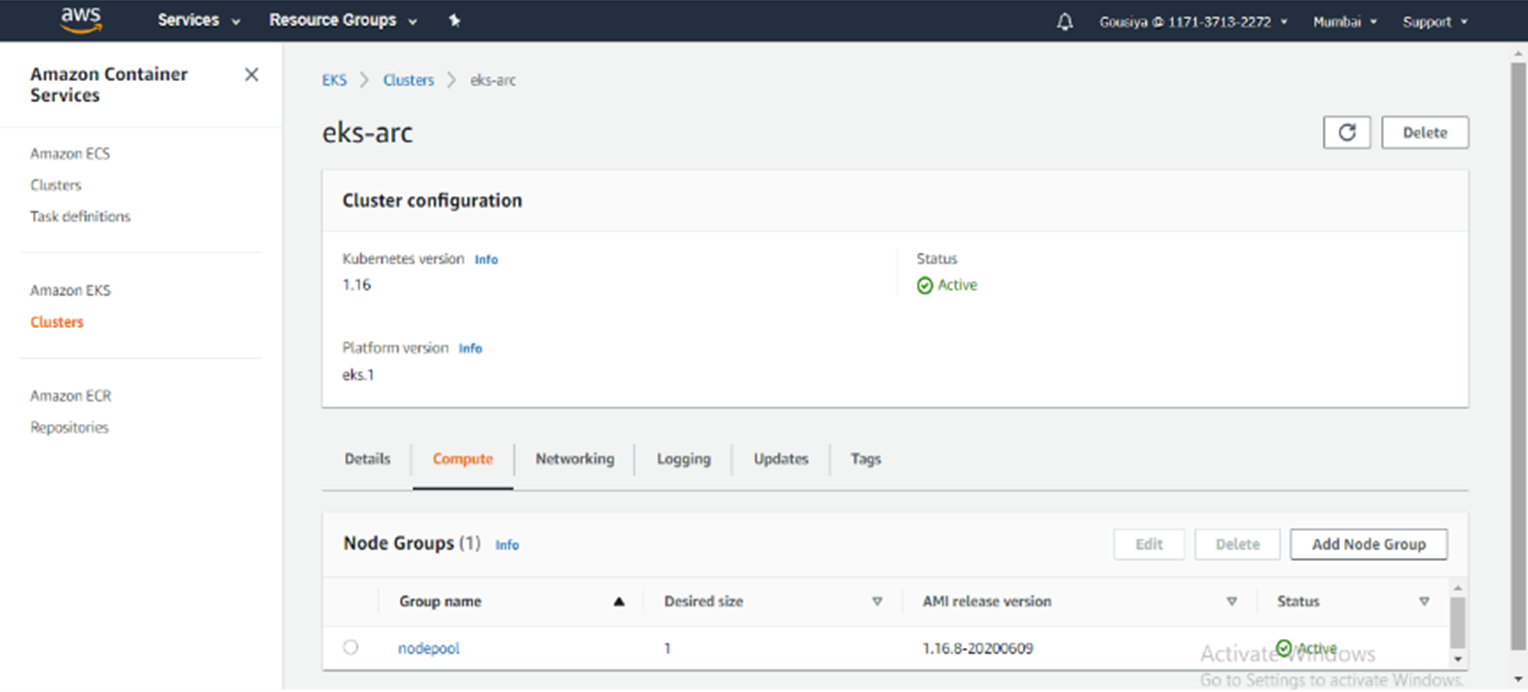Click the pin shortcut icon in navbar

pyautogui.click(x=454, y=21)
